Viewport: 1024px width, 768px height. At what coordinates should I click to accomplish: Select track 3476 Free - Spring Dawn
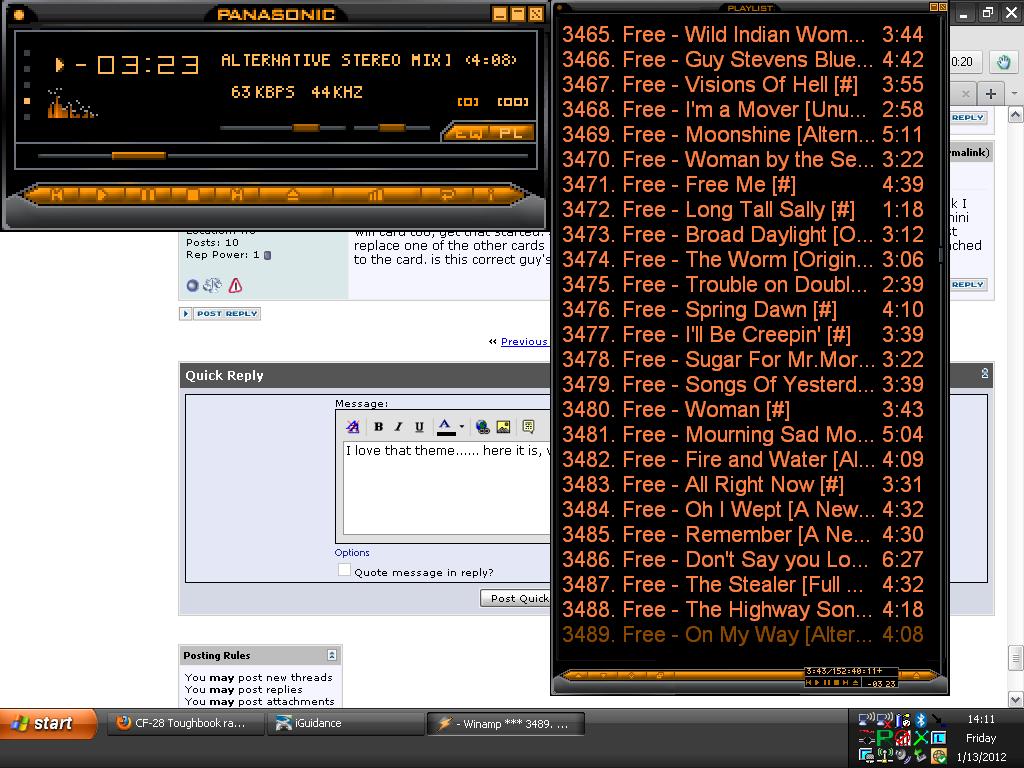(x=743, y=309)
